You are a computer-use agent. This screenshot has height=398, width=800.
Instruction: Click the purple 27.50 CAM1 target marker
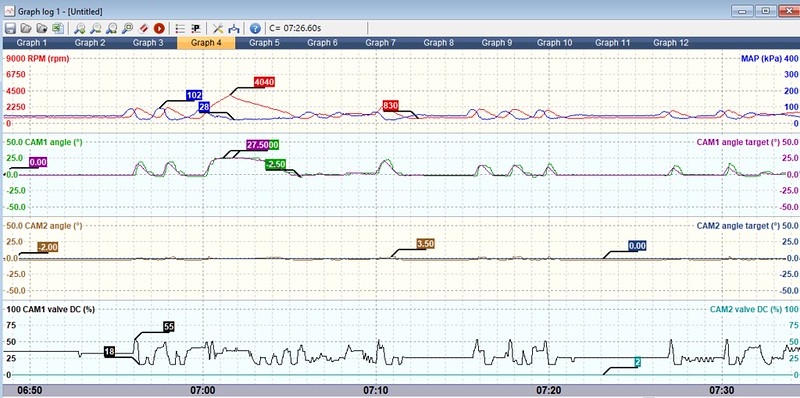(257, 145)
